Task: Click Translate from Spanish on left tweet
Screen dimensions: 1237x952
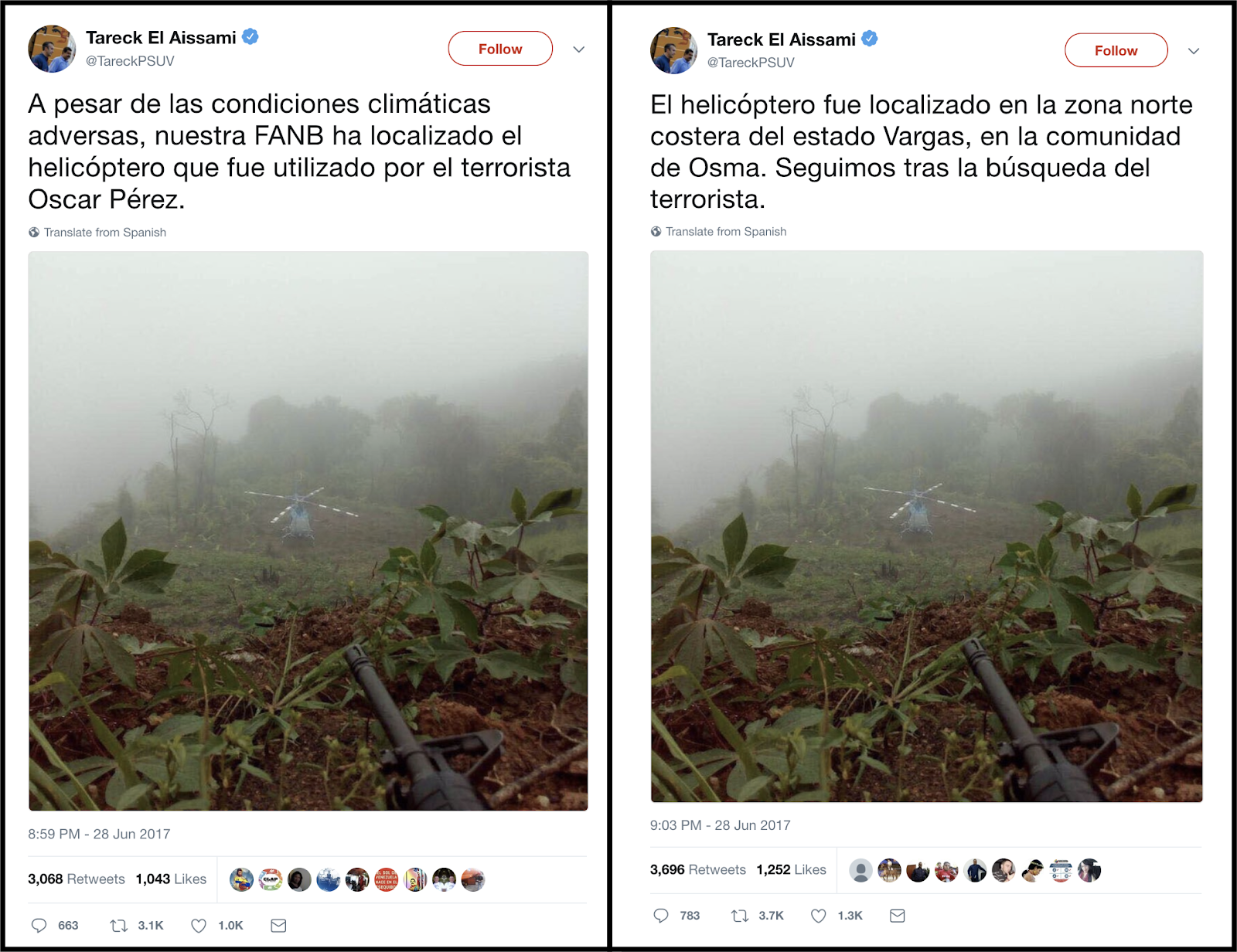Action: tap(97, 233)
